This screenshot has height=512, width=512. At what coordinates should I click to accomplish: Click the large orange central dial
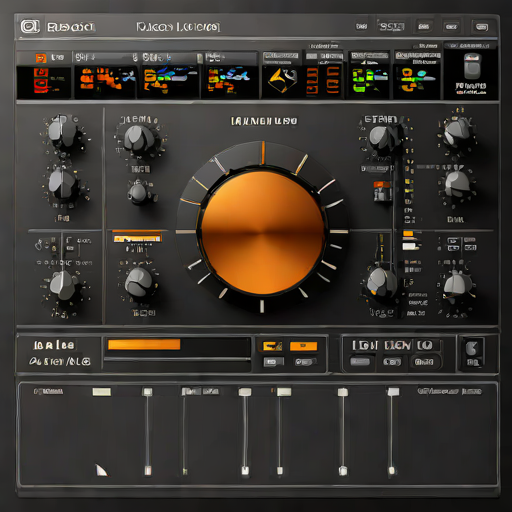[x=262, y=232]
